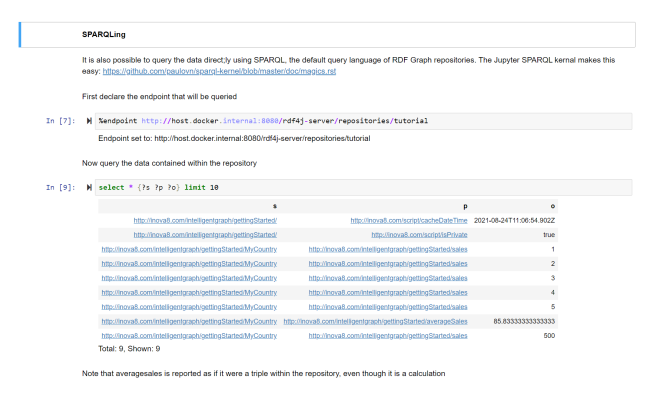
Task: Click the 'In [9]:' cell prompt
Action: 61,188
